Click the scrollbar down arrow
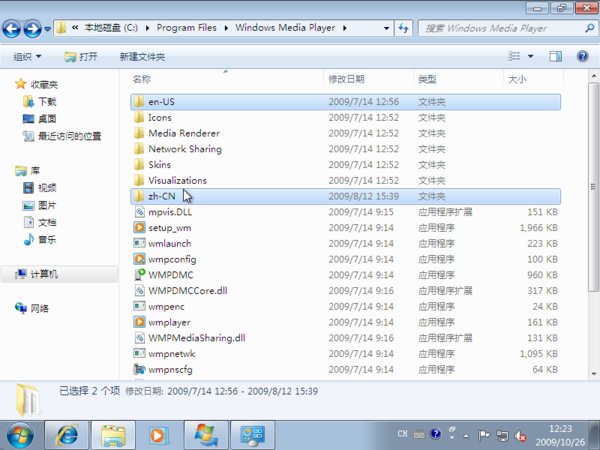600x450 pixels. [593, 374]
